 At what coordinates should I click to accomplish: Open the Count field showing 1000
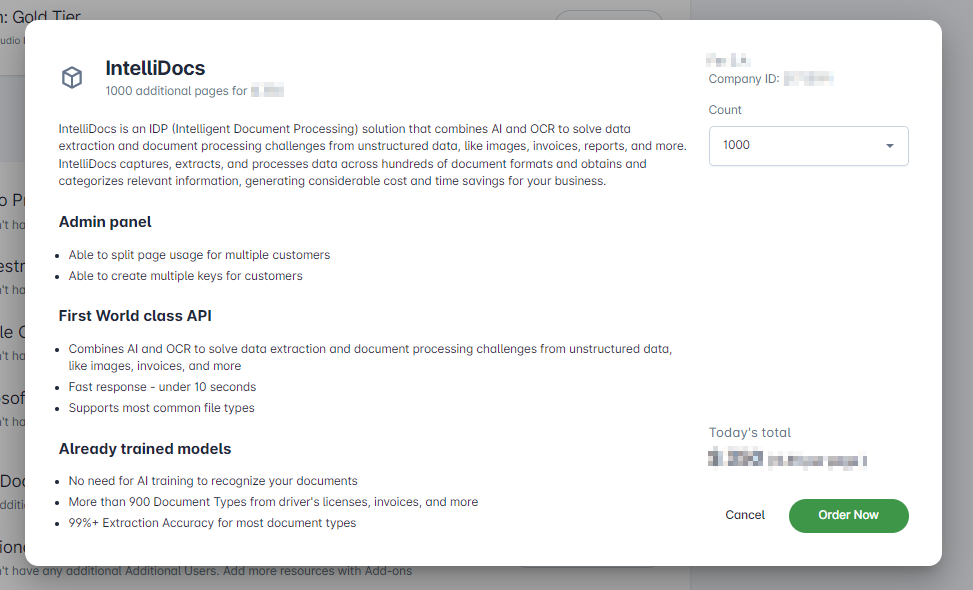[x=809, y=146]
